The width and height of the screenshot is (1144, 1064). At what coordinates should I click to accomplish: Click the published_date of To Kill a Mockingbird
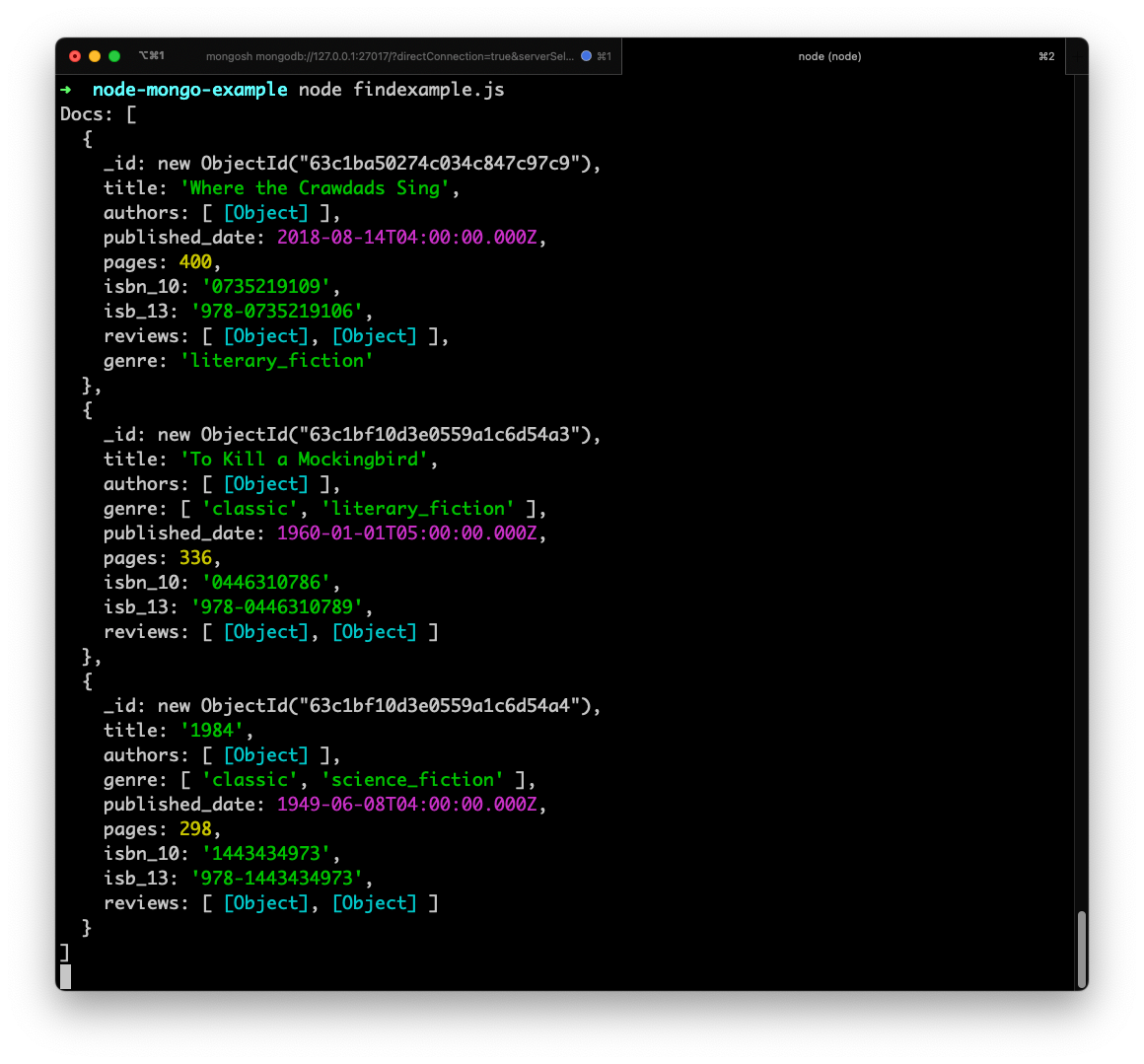[x=408, y=532]
